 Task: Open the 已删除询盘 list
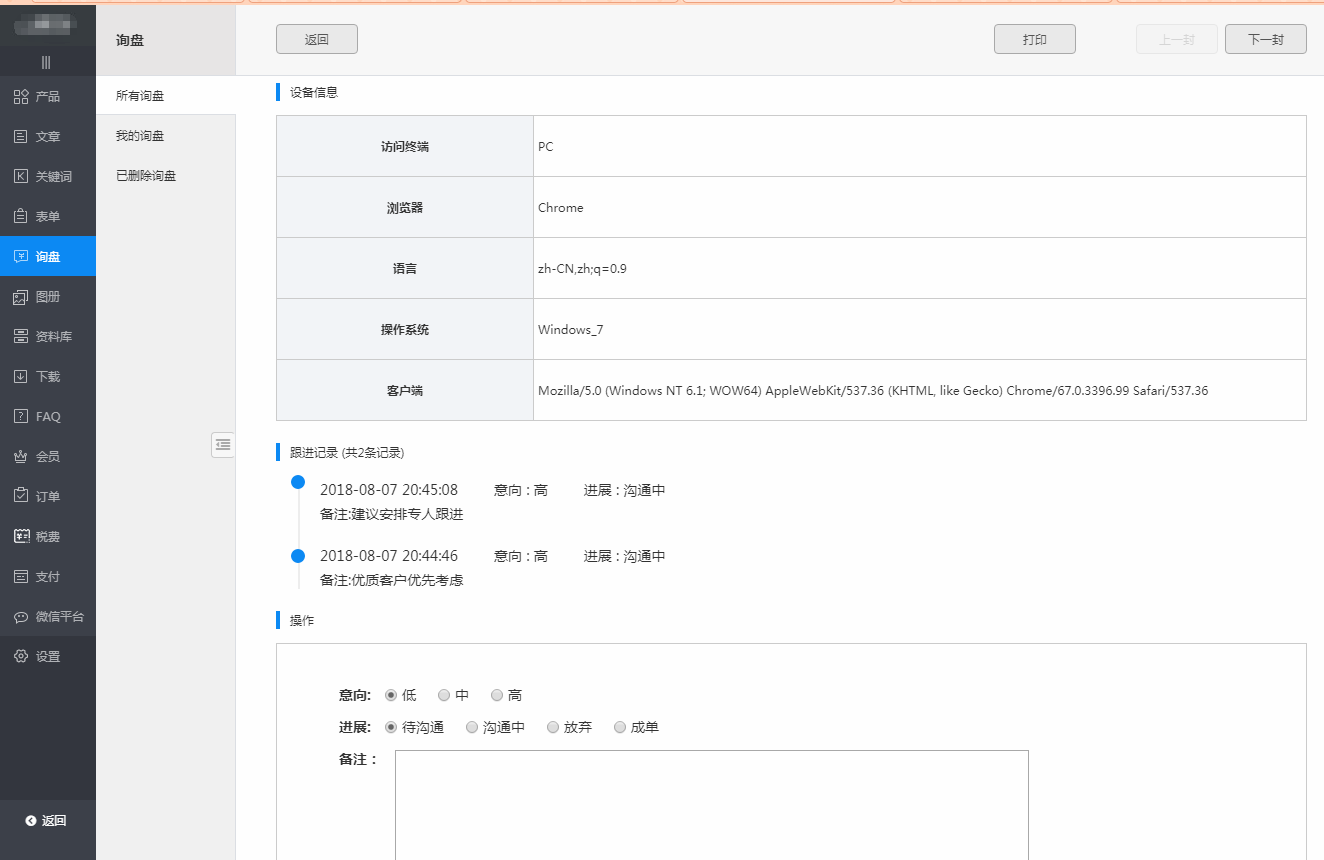pos(146,175)
